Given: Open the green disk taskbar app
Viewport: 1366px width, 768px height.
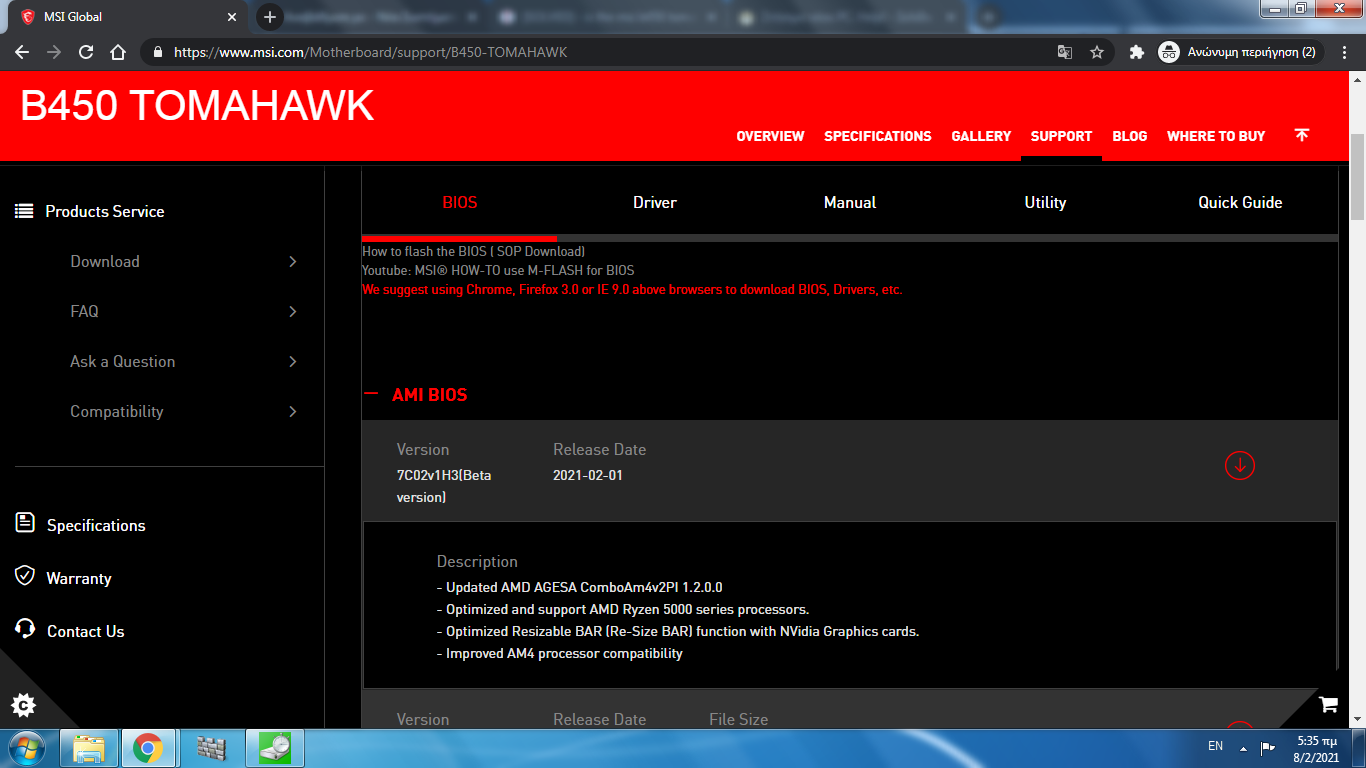Looking at the screenshot, I should click(275, 748).
